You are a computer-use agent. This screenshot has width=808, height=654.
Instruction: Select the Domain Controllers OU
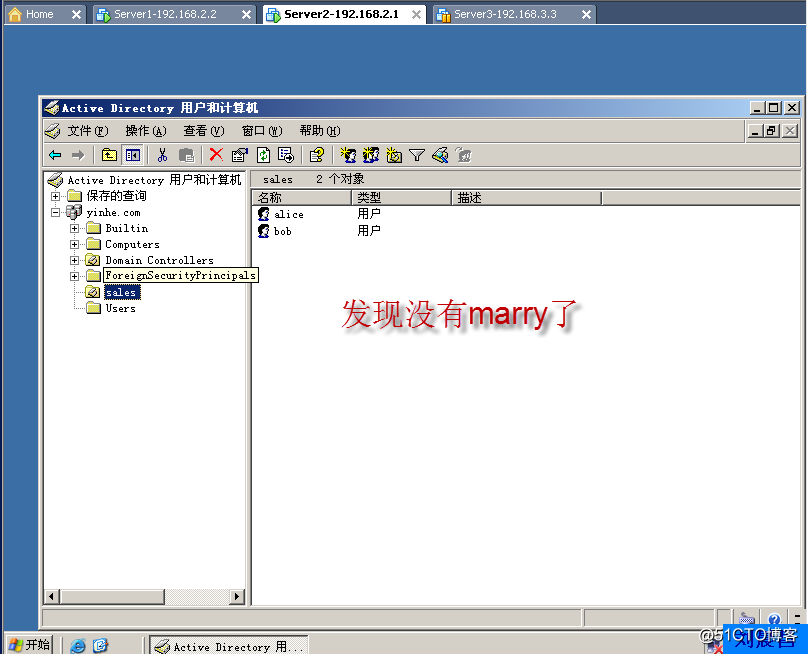point(159,260)
